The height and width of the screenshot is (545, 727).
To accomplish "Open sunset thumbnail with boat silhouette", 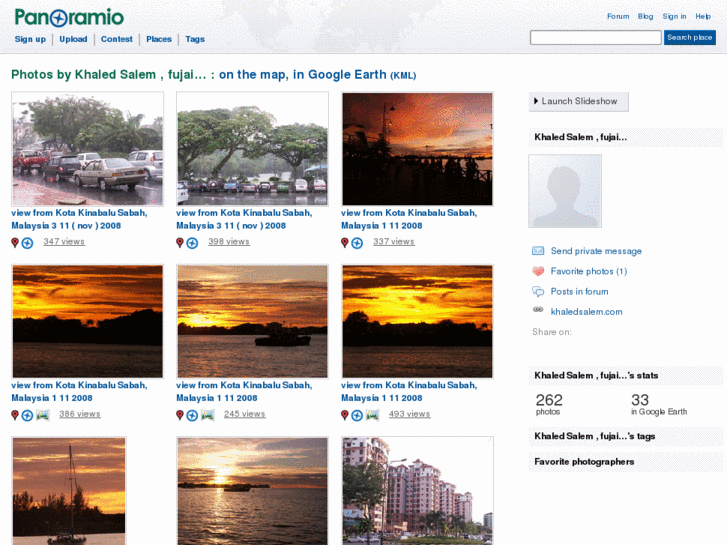I will click(x=252, y=321).
